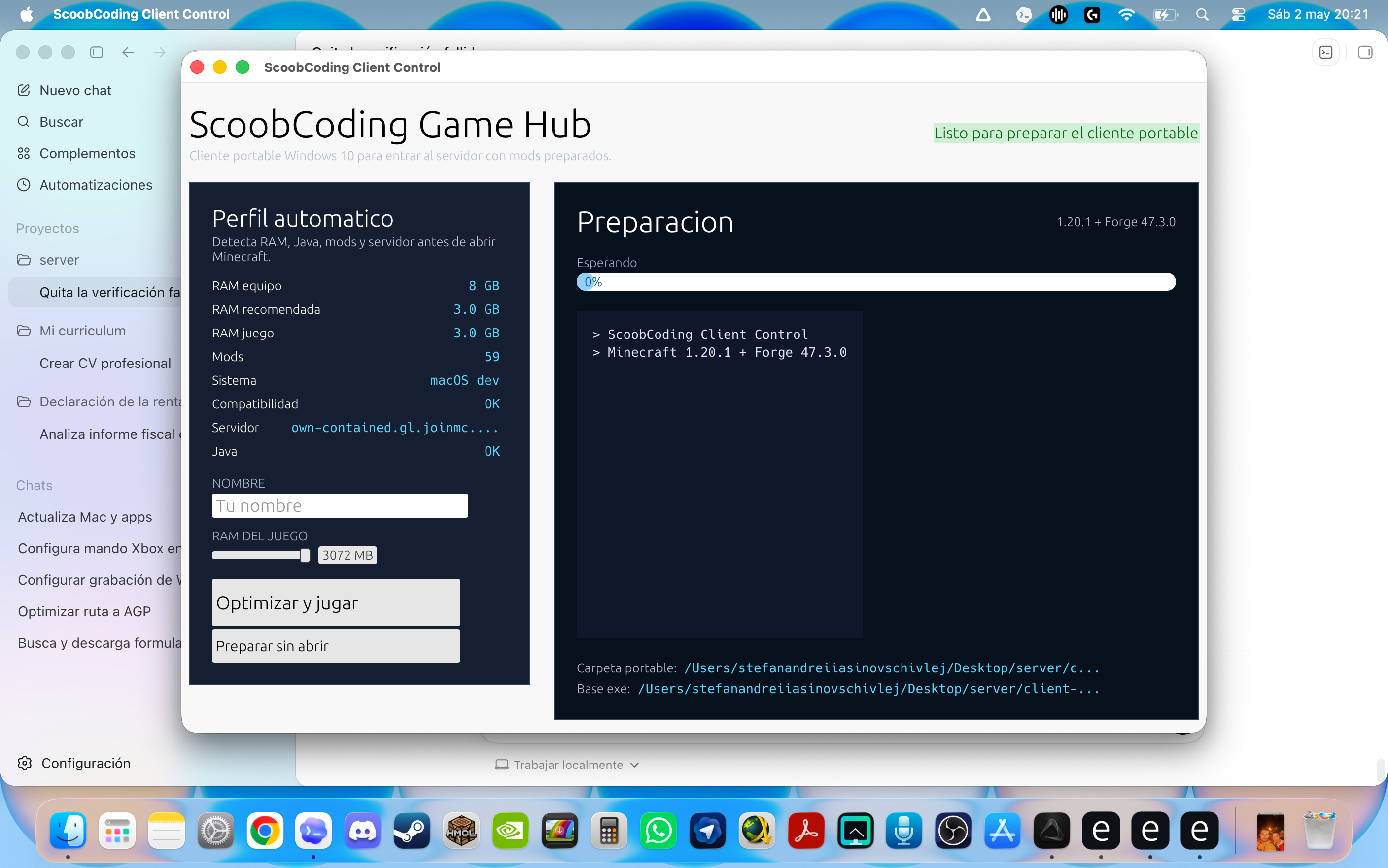Open Adobe Acrobat from the dock
1388x868 pixels.
(x=806, y=830)
